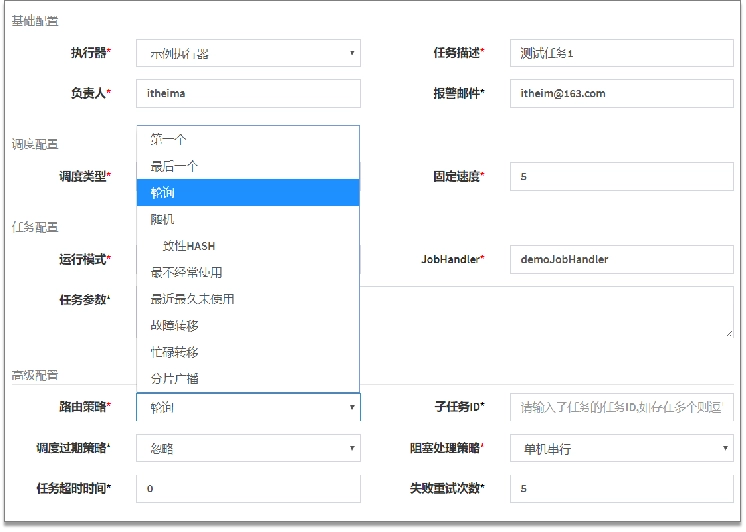This screenshot has height=532, width=746.
Task: Select 故障转移 option
Action: click(248, 326)
